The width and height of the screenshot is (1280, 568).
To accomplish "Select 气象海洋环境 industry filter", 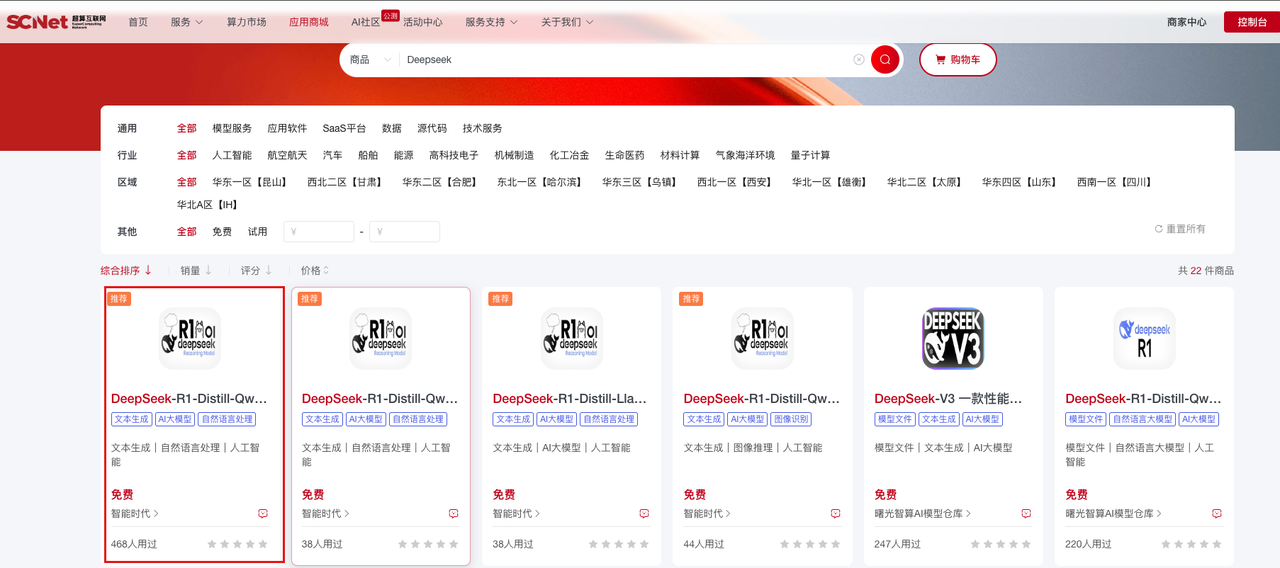I will pyautogui.click(x=745, y=155).
